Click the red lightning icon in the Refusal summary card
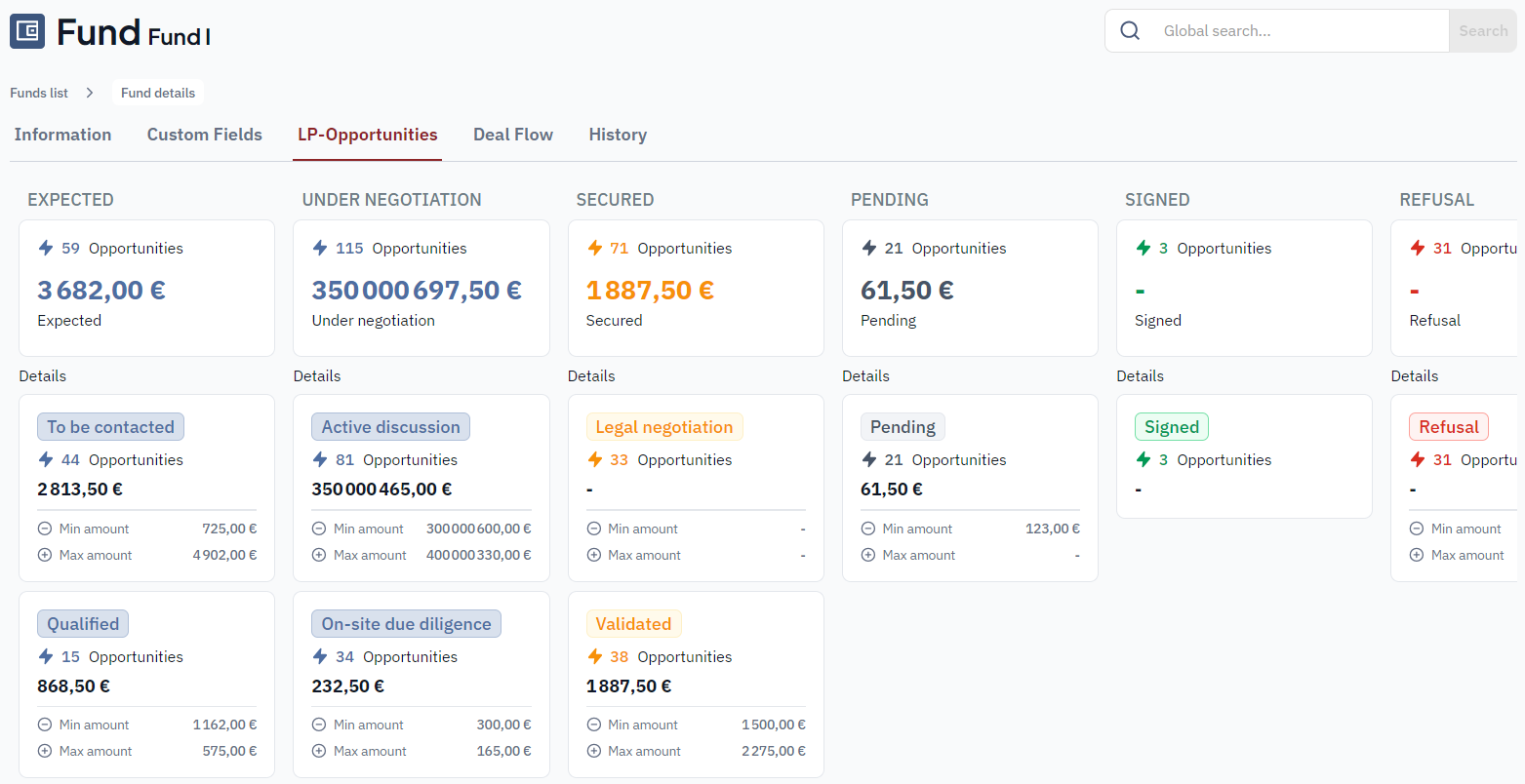Screen dimensions: 1525x784 click(1418, 248)
